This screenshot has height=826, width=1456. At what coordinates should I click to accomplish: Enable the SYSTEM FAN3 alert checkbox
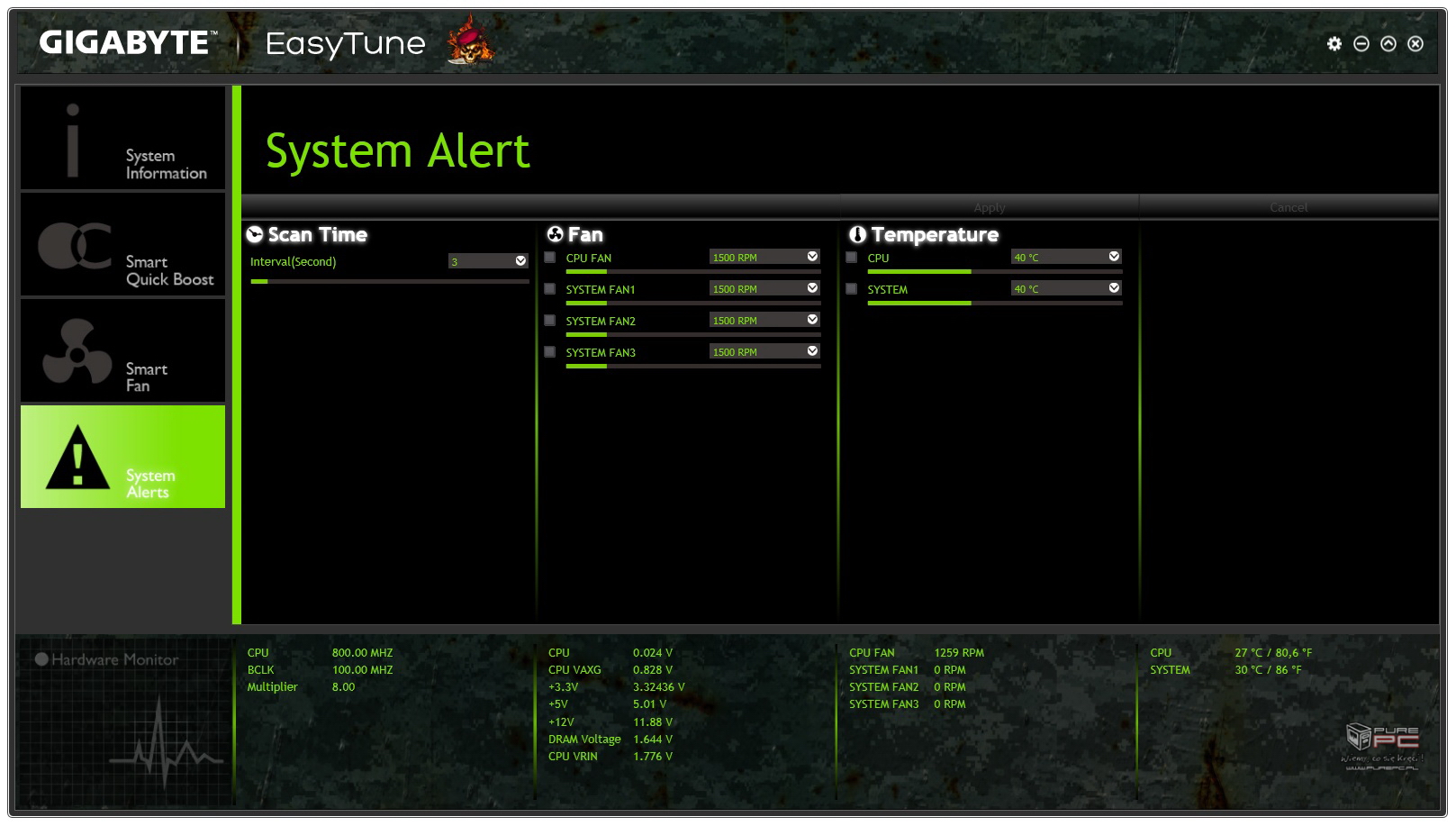(x=550, y=352)
